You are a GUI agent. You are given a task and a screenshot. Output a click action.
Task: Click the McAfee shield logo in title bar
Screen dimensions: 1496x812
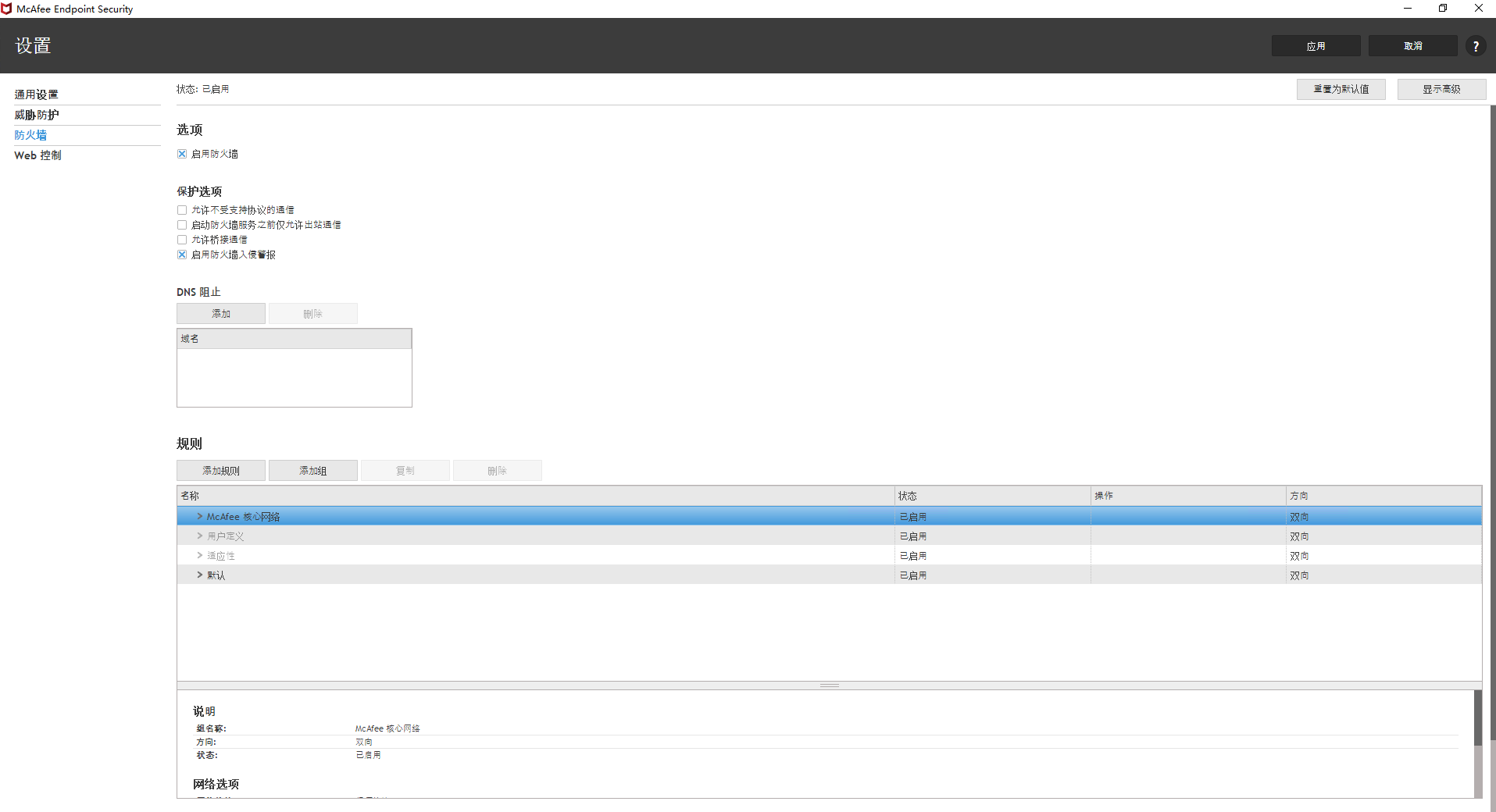coord(7,9)
